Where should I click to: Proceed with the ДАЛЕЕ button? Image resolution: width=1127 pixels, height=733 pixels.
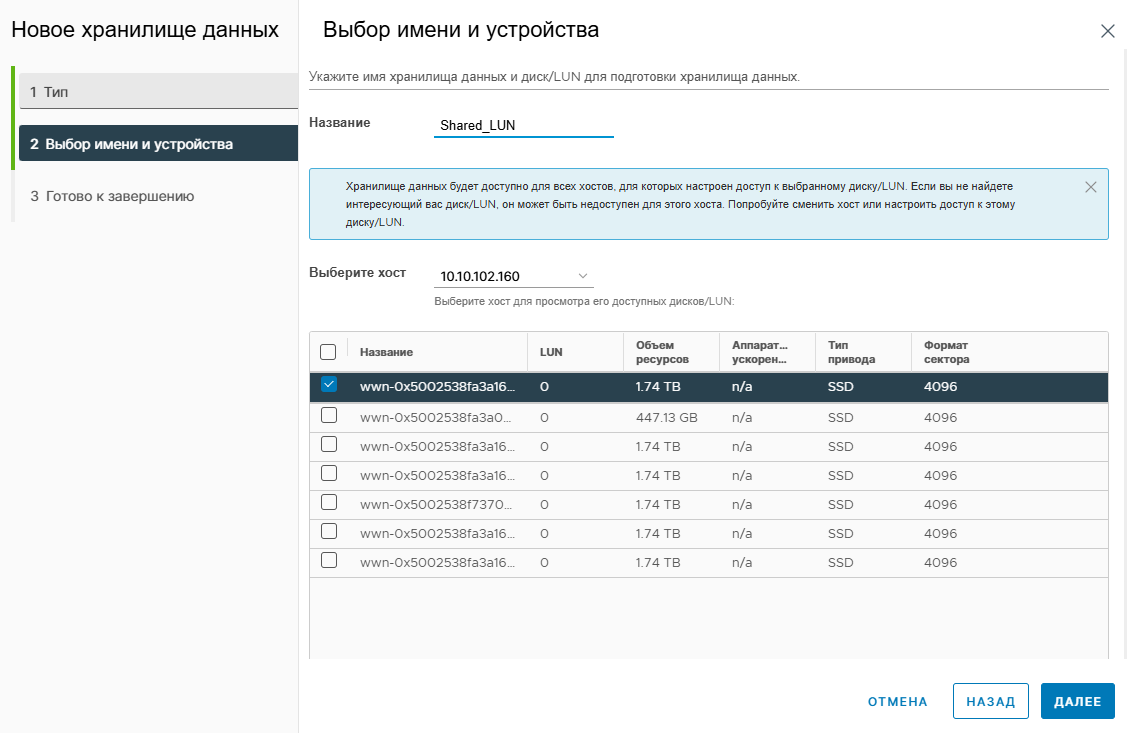(x=1077, y=701)
